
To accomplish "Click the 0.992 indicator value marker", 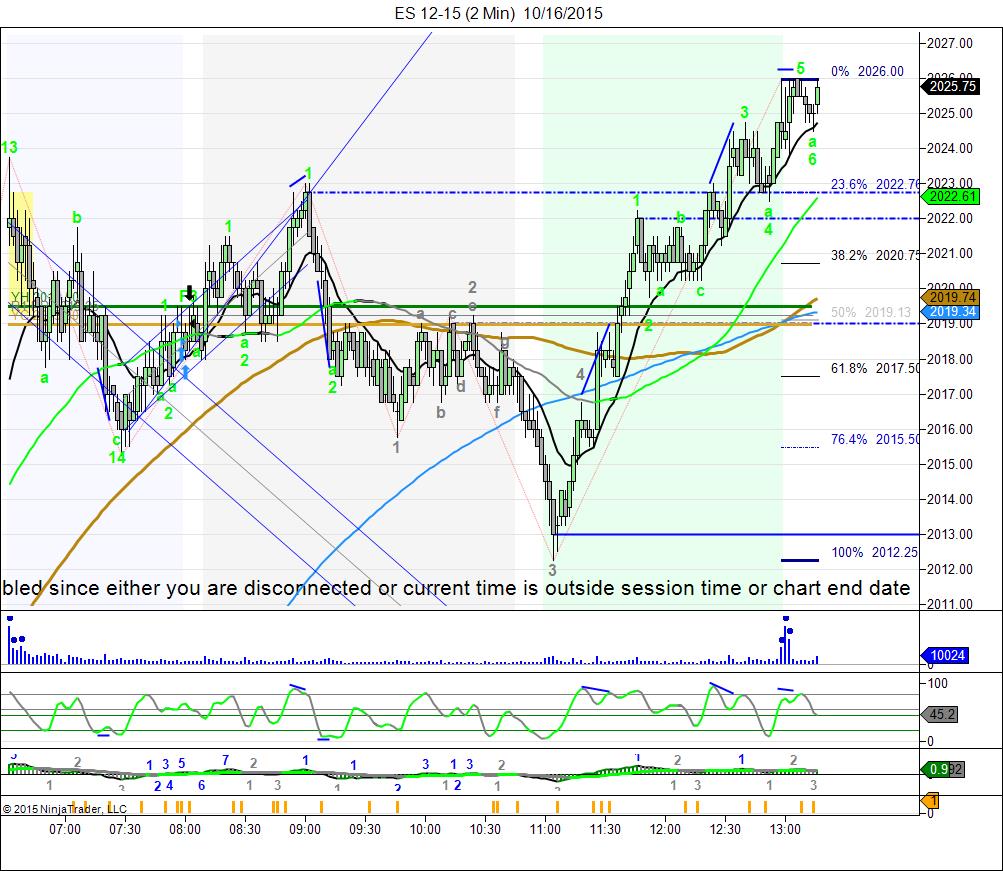I will (x=943, y=769).
